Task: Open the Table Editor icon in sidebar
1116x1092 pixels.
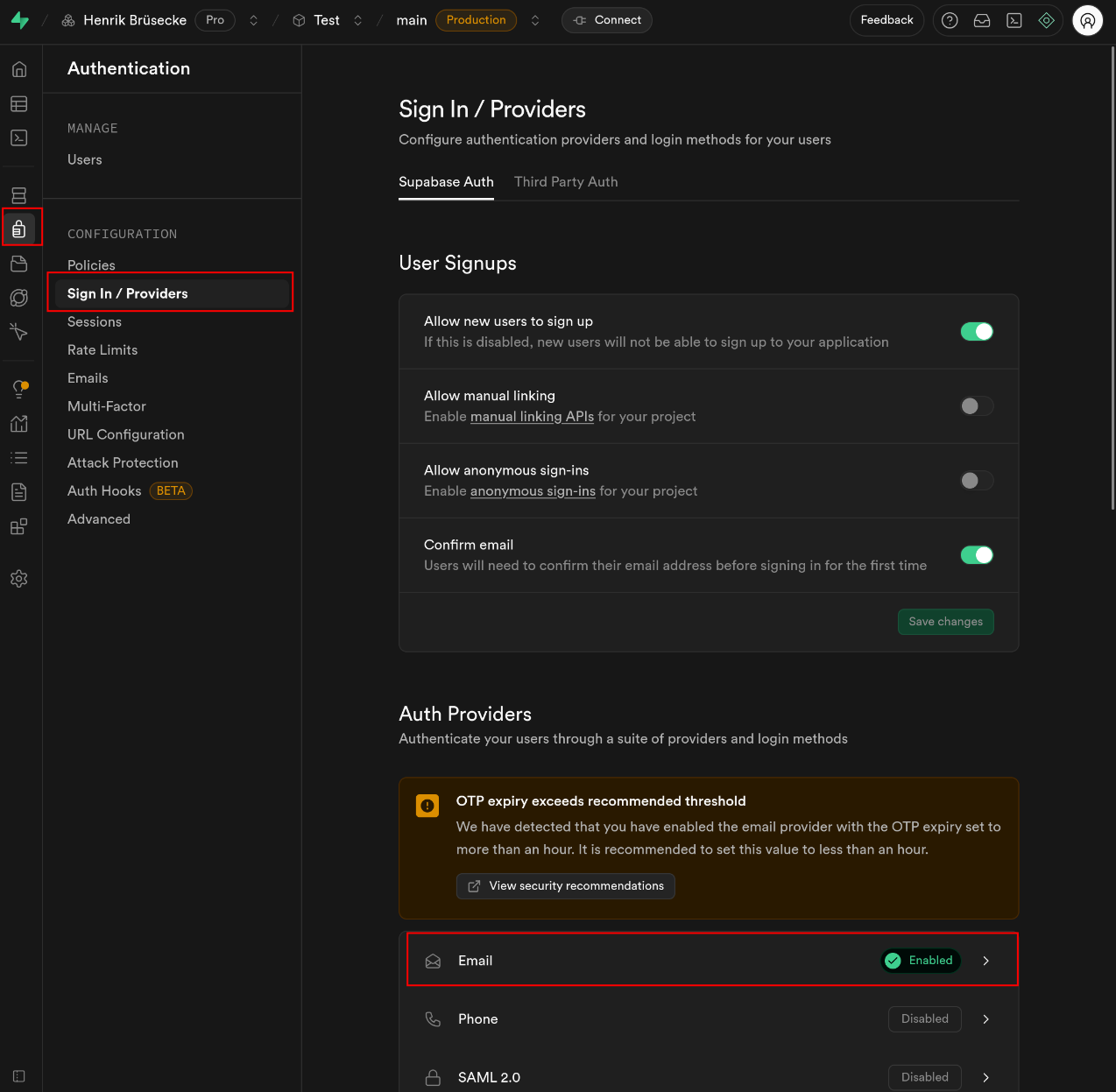Action: click(19, 104)
